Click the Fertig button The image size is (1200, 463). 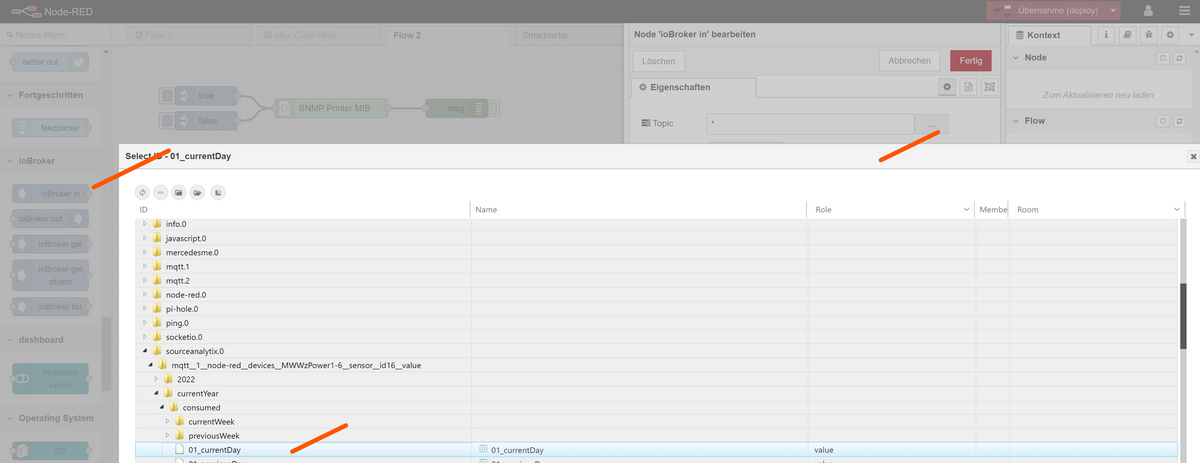click(x=970, y=61)
